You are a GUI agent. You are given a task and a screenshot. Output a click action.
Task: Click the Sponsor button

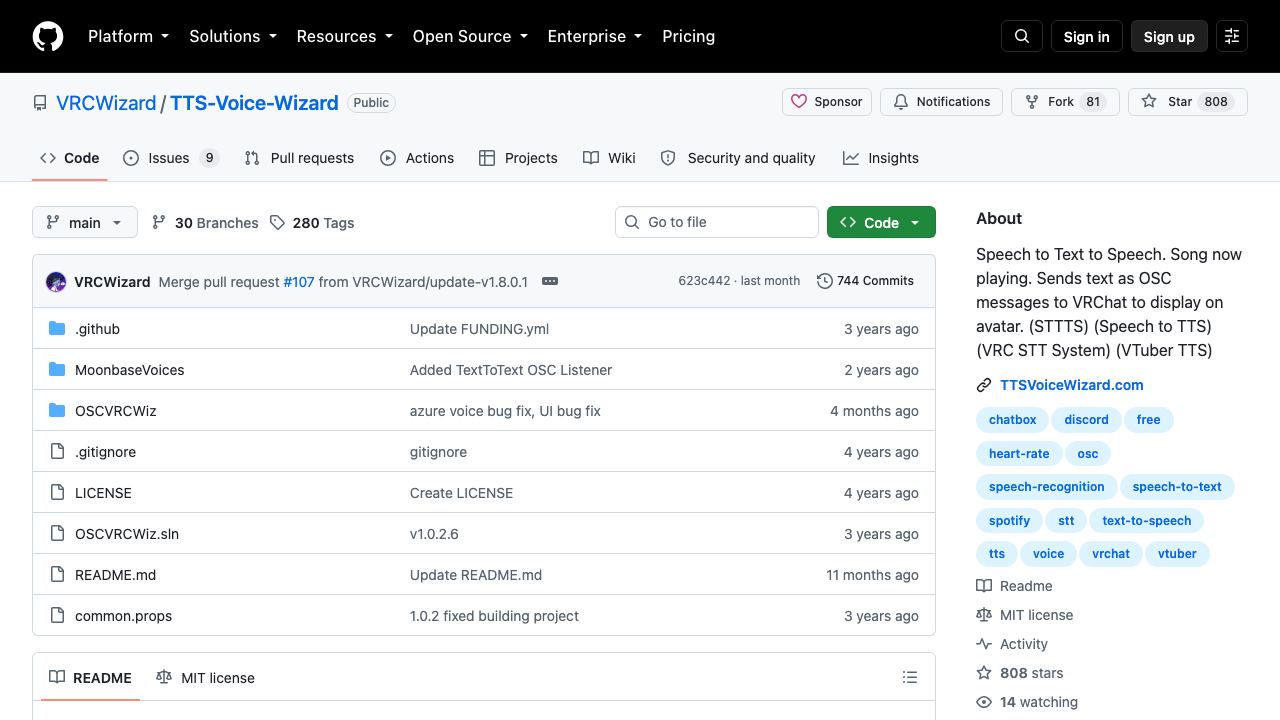(827, 102)
